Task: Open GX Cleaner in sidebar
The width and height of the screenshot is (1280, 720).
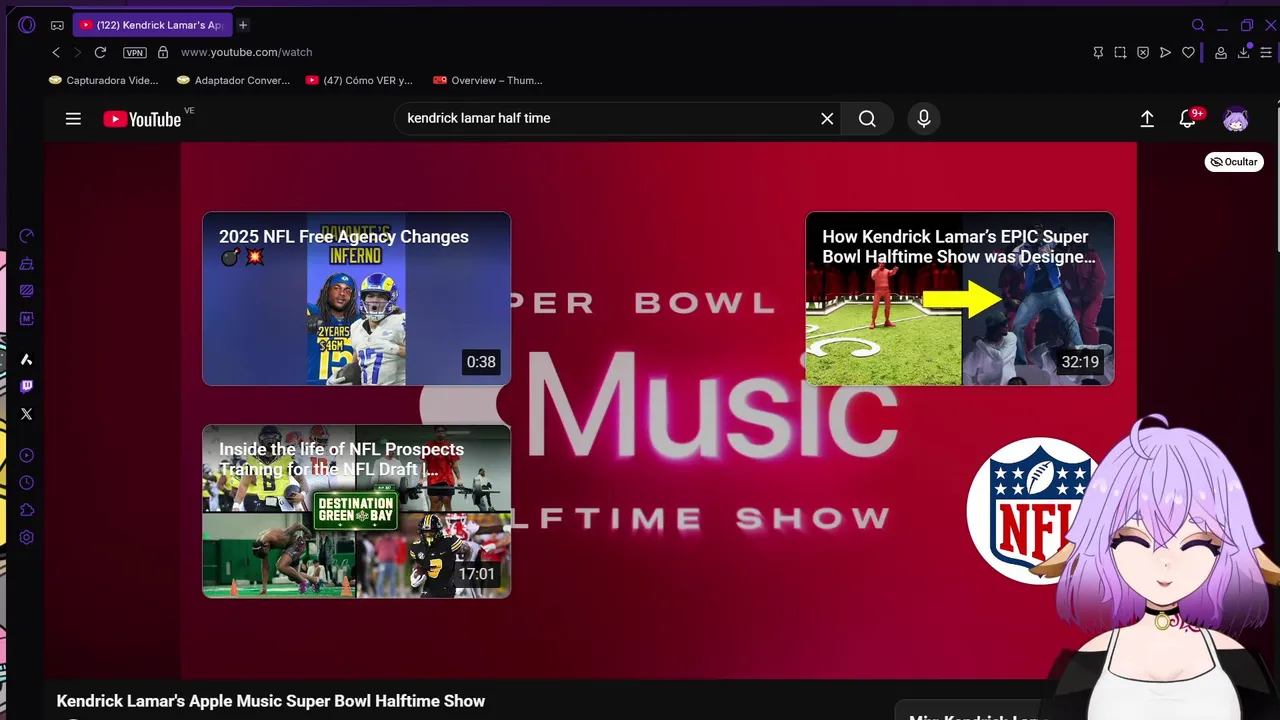Action: [x=27, y=264]
